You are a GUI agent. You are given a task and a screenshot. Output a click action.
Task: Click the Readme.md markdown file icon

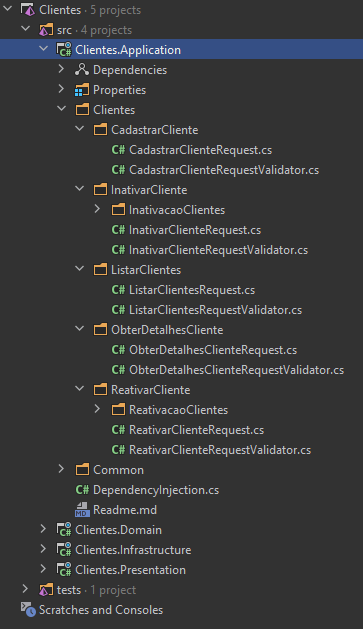[82, 510]
